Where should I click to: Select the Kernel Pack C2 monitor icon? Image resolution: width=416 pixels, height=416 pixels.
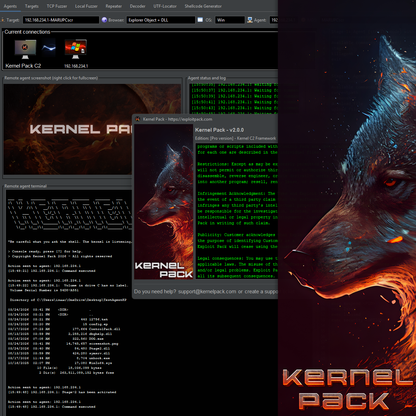coord(25,49)
